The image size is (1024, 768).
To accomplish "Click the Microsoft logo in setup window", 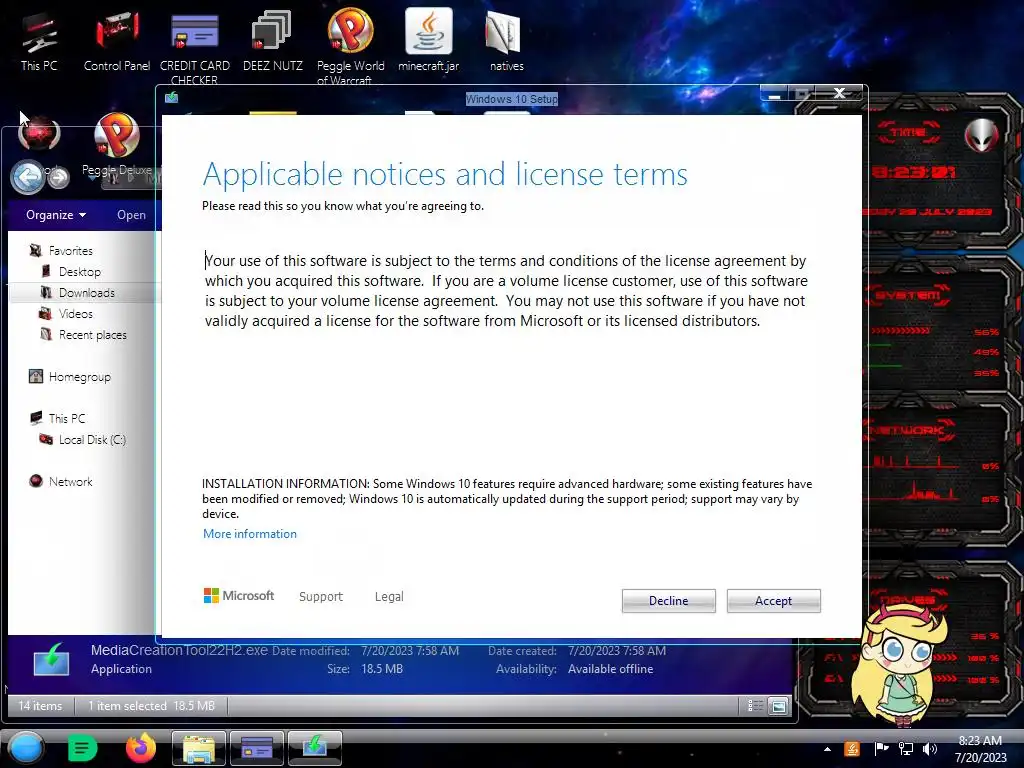I will click(239, 596).
